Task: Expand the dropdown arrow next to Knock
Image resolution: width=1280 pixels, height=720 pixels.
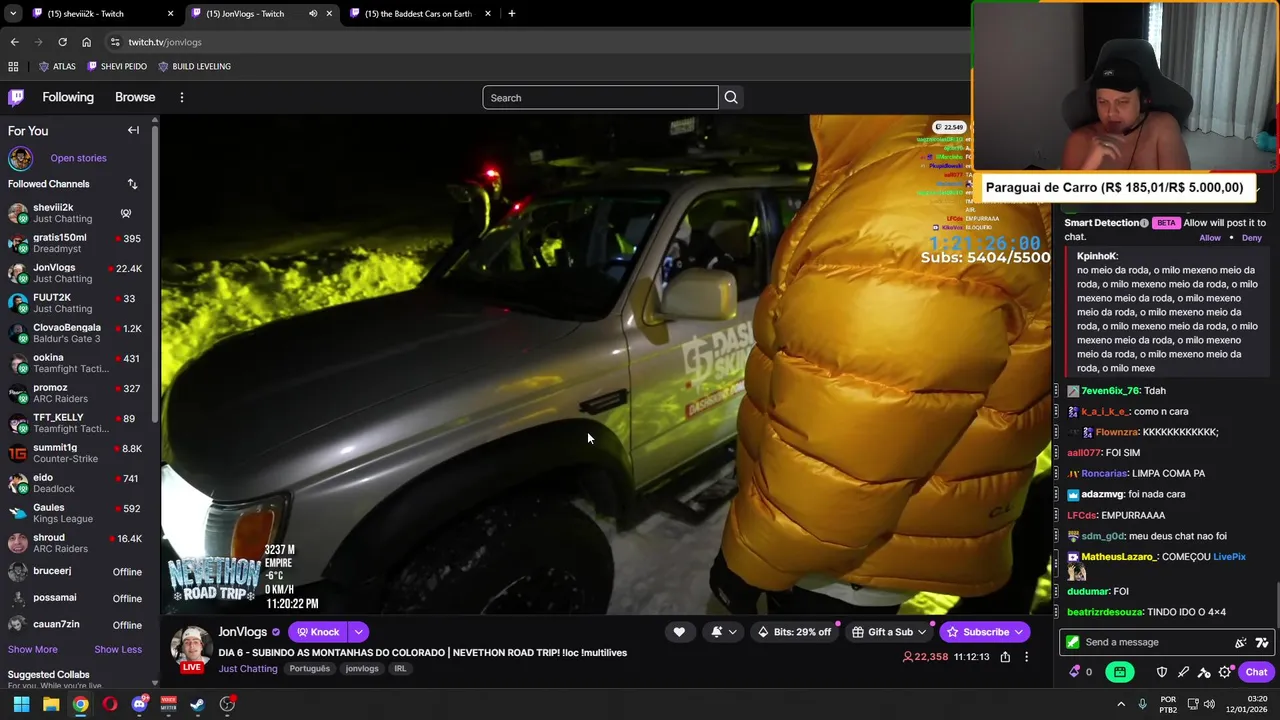Action: point(358,632)
